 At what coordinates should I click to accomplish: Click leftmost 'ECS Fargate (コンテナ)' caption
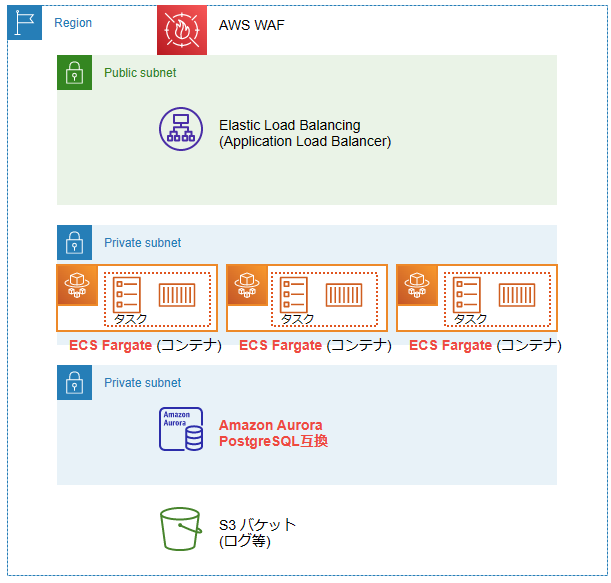(145, 345)
